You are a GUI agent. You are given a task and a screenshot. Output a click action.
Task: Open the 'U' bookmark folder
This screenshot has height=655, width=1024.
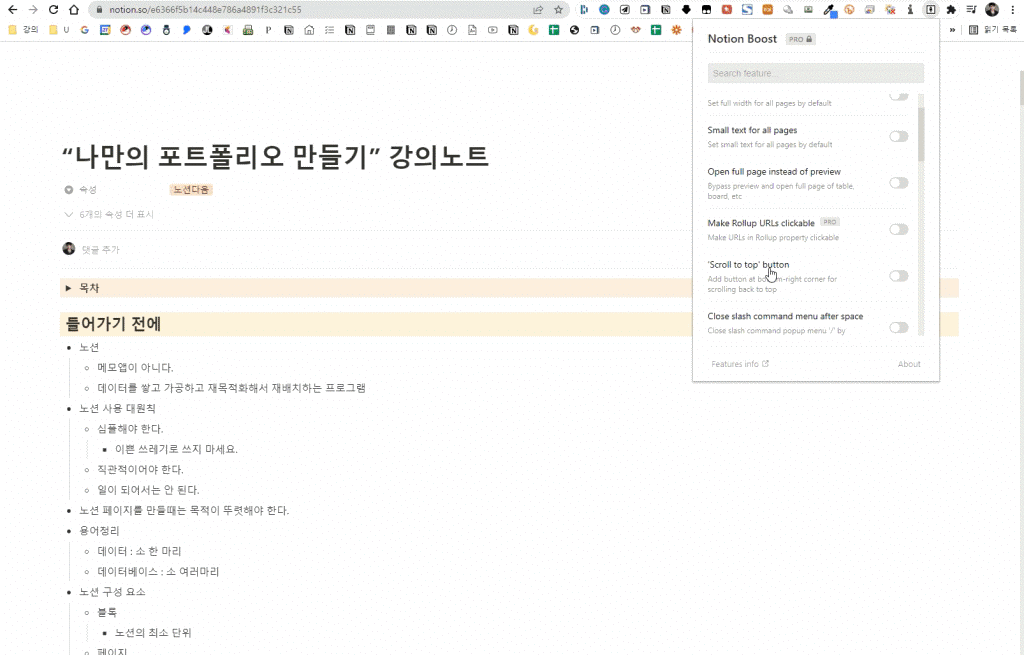tap(59, 30)
